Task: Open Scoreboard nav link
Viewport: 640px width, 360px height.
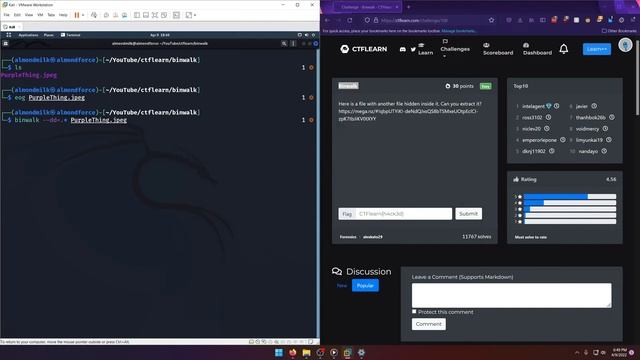Action: point(498,49)
